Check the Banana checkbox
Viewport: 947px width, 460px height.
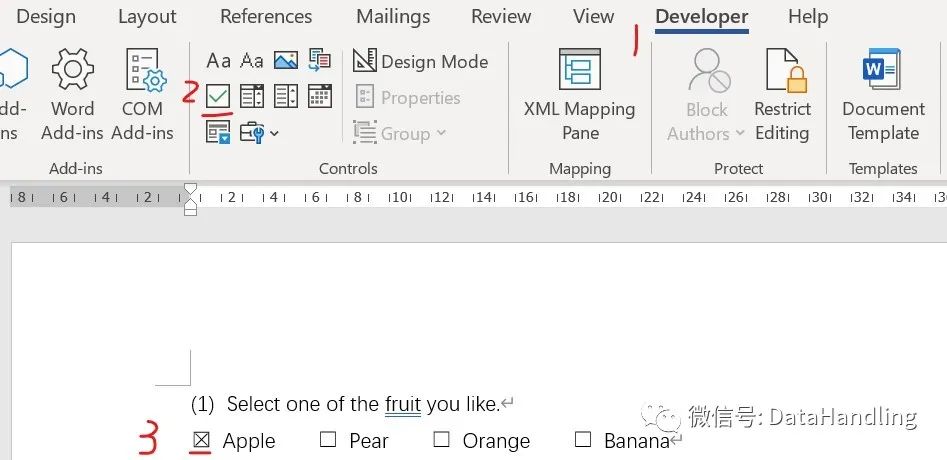point(583,440)
